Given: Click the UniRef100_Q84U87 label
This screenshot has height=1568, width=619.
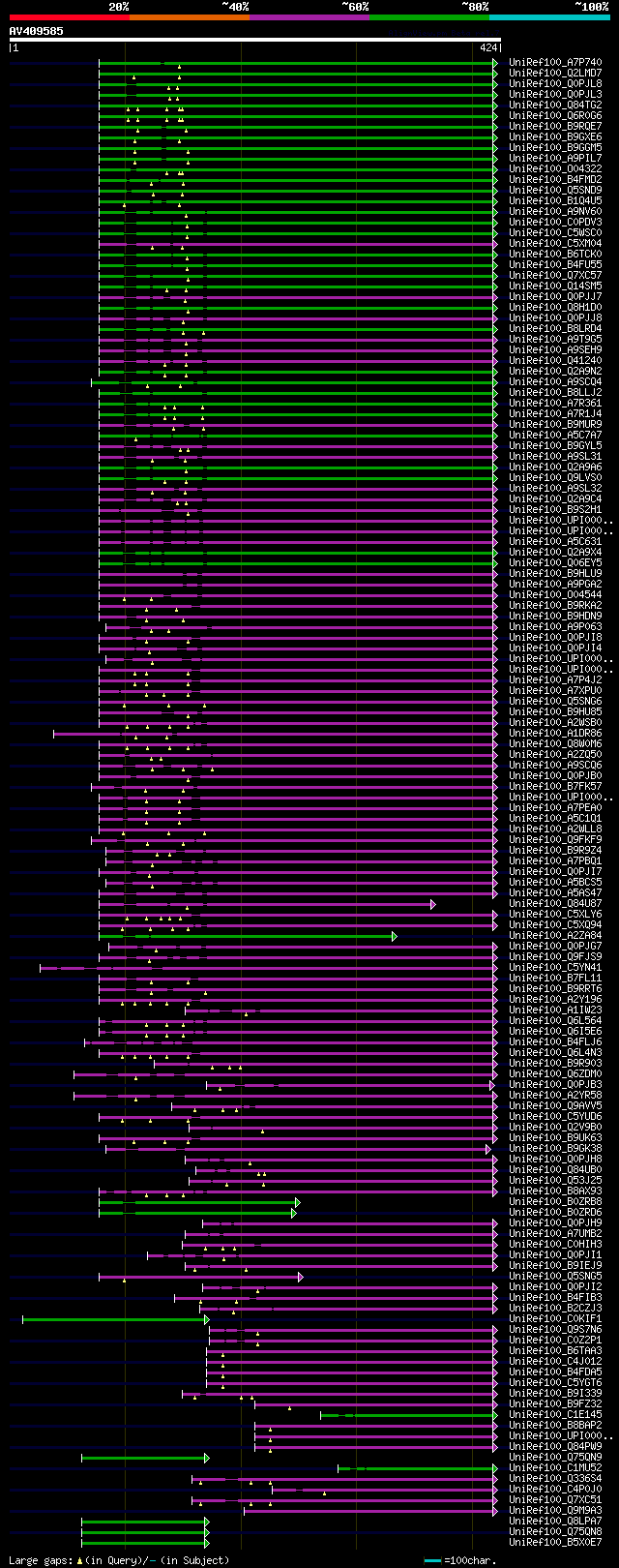Looking at the screenshot, I should click(555, 903).
